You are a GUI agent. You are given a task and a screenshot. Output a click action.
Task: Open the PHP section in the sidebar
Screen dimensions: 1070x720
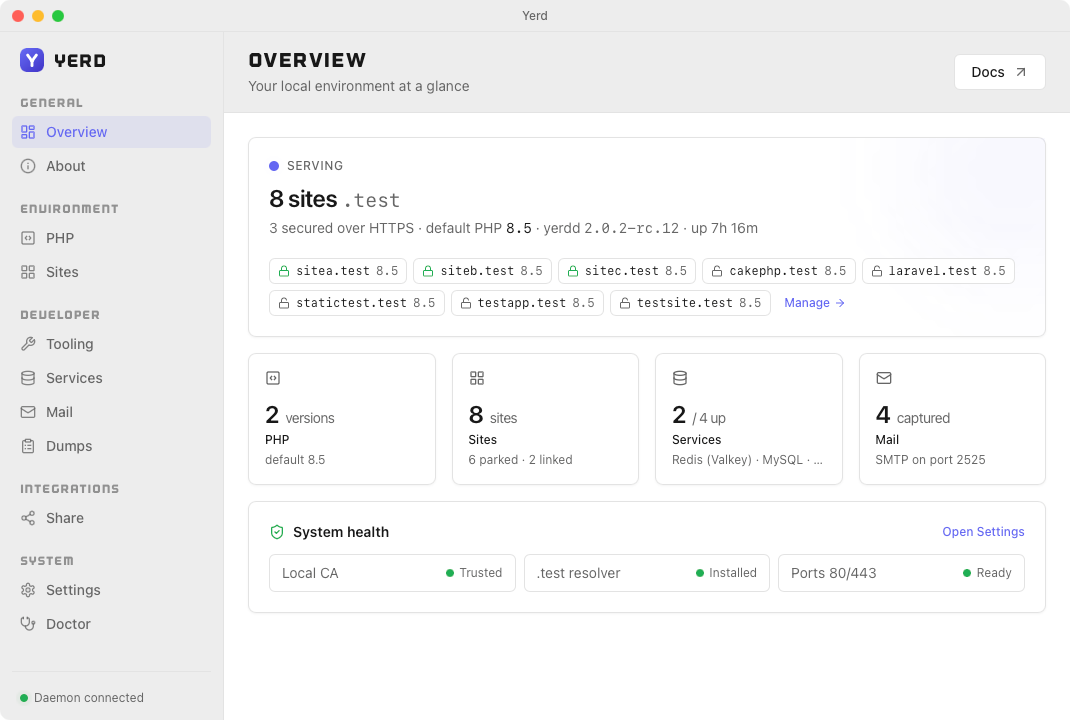click(x=111, y=238)
